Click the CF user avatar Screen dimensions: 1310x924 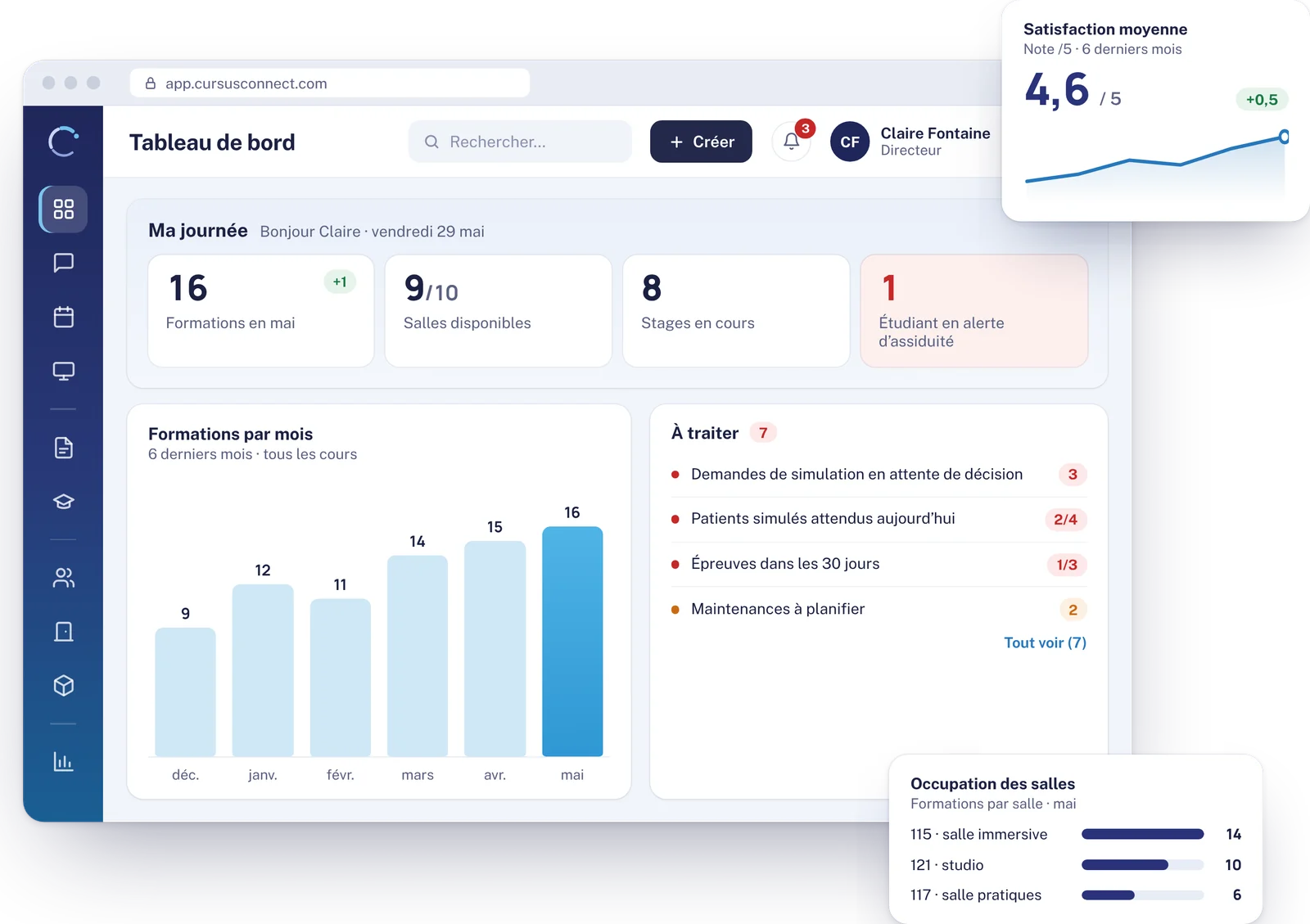(x=850, y=142)
